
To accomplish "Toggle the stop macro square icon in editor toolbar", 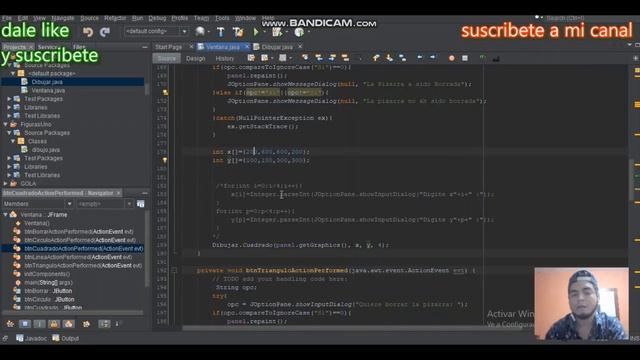I will tap(465, 58).
